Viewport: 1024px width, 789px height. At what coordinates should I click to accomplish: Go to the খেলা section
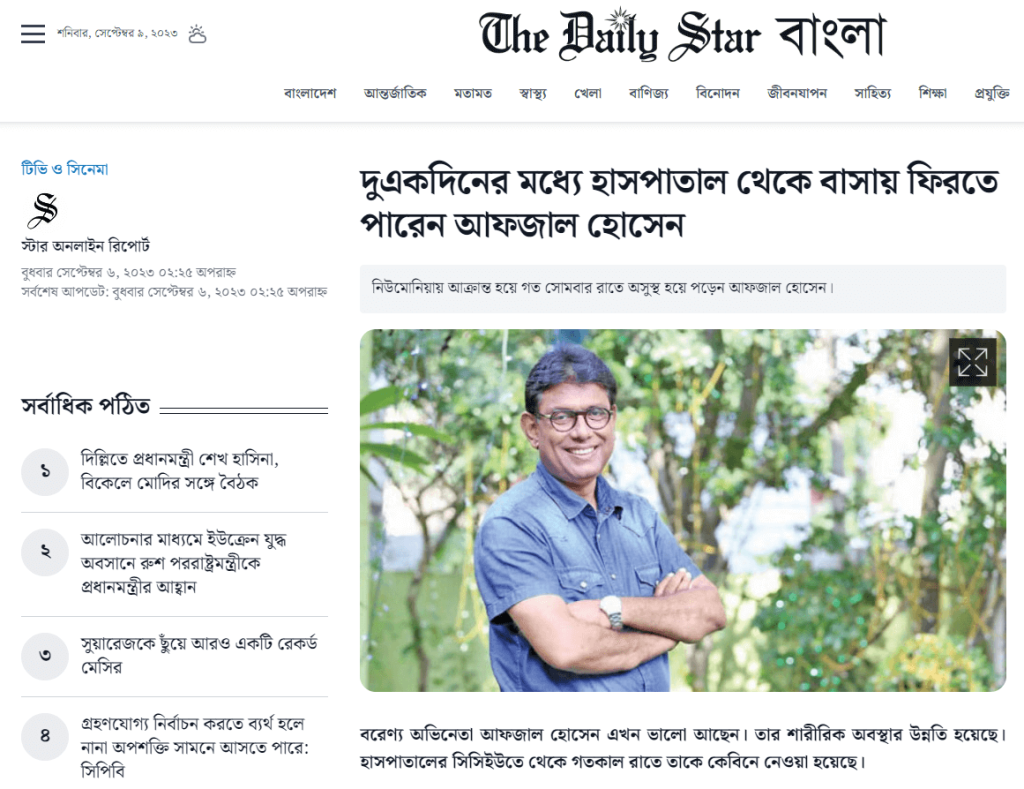588,93
